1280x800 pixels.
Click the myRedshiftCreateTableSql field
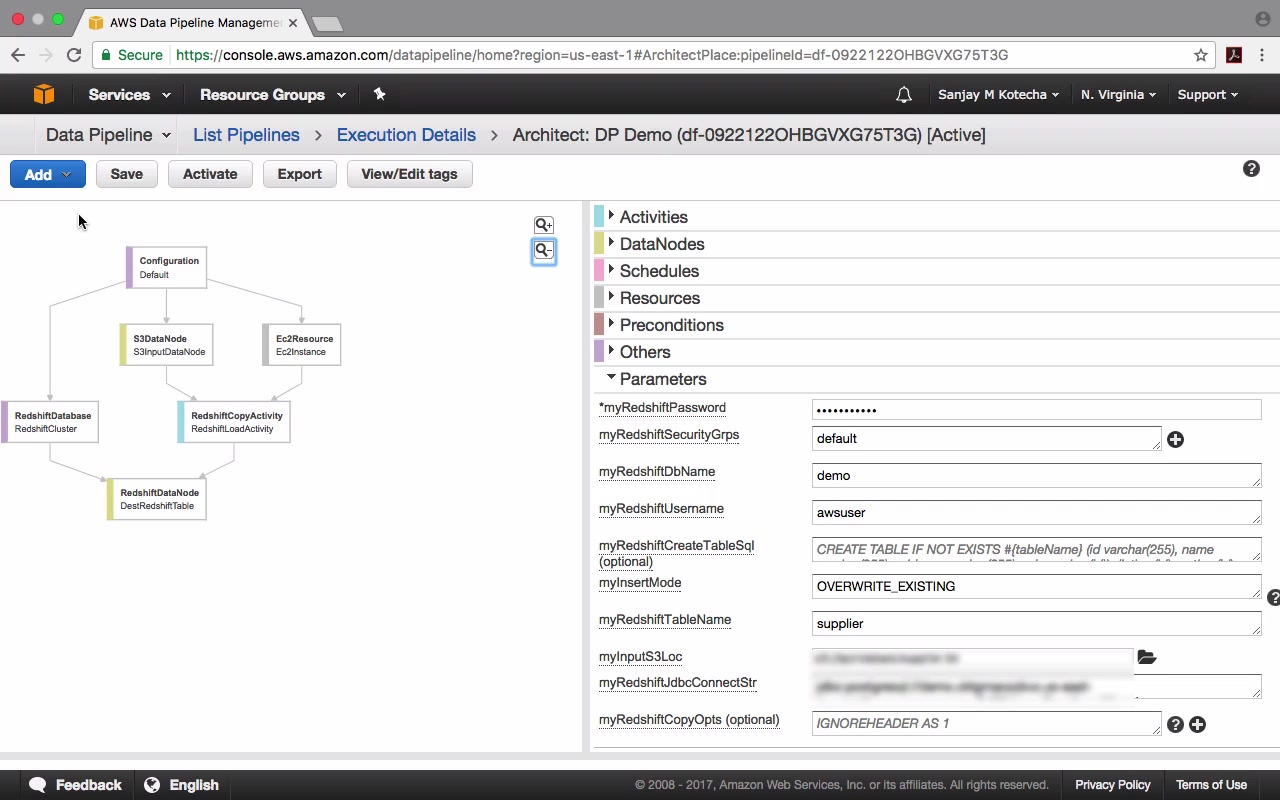click(x=1037, y=550)
